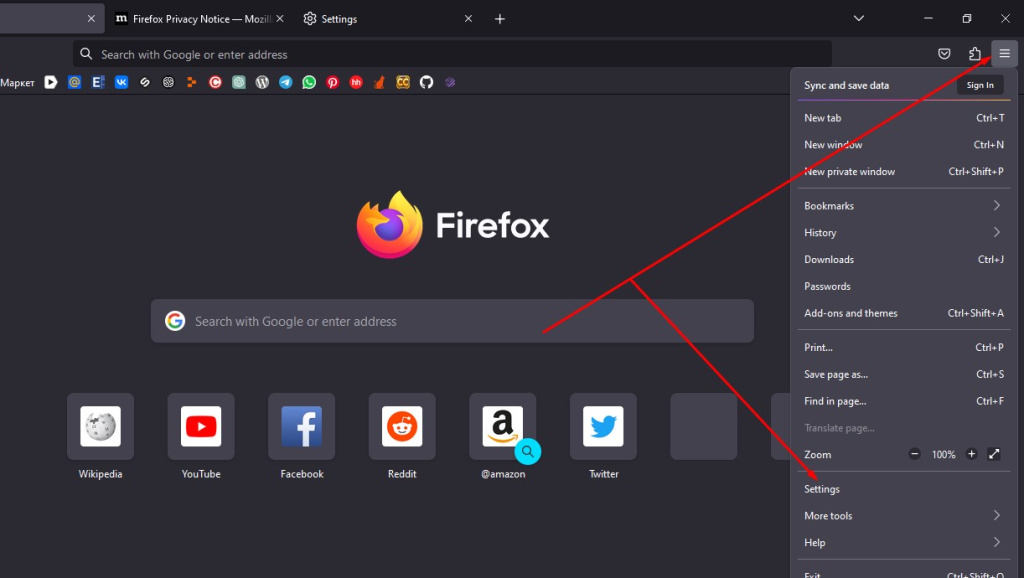Open Downloads from the menu
The width and height of the screenshot is (1024, 578).
(x=904, y=259)
